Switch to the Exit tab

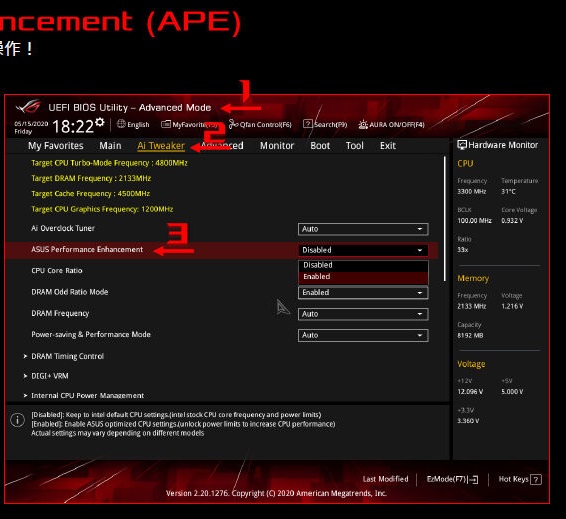[388, 146]
